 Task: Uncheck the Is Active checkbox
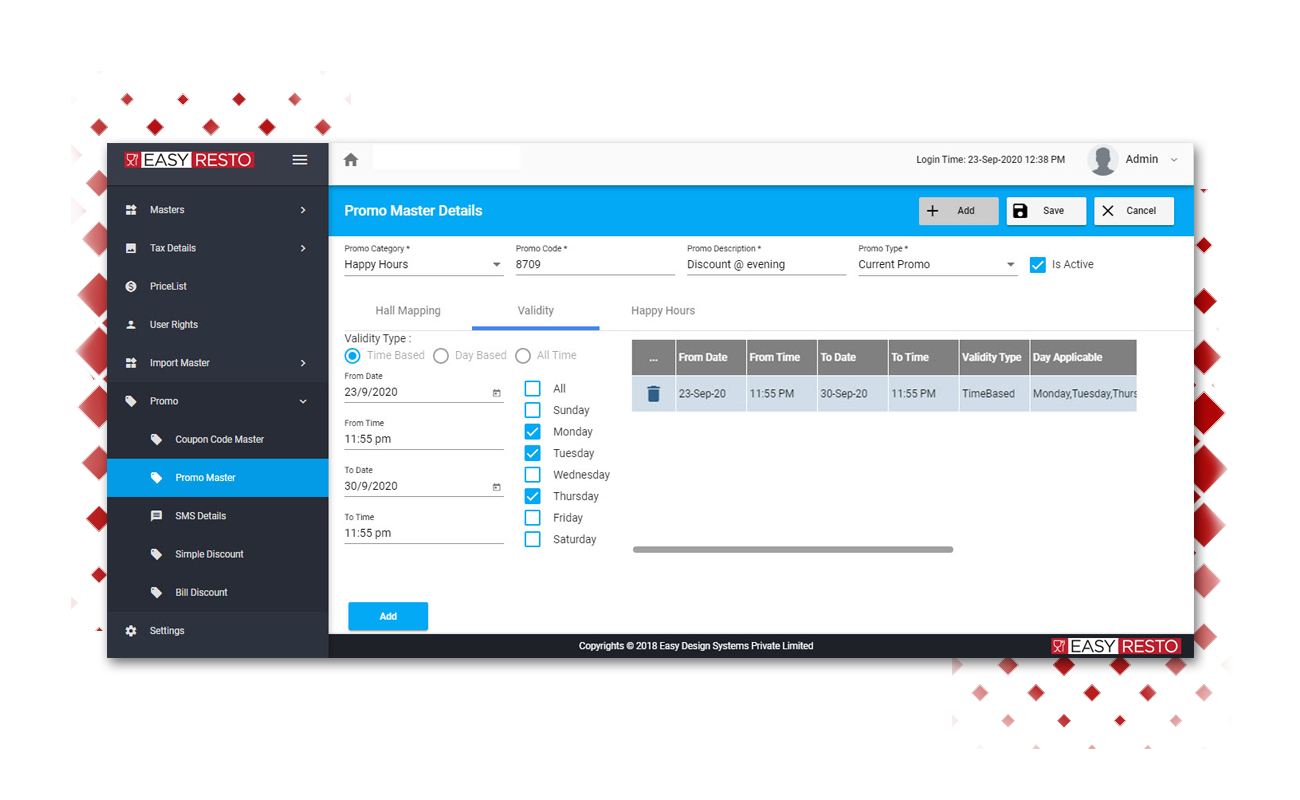pos(1038,265)
